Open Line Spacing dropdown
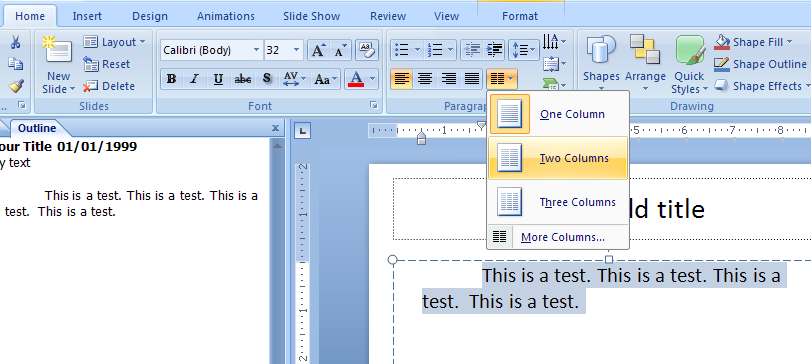Image resolution: width=811 pixels, height=364 pixels. (523, 50)
